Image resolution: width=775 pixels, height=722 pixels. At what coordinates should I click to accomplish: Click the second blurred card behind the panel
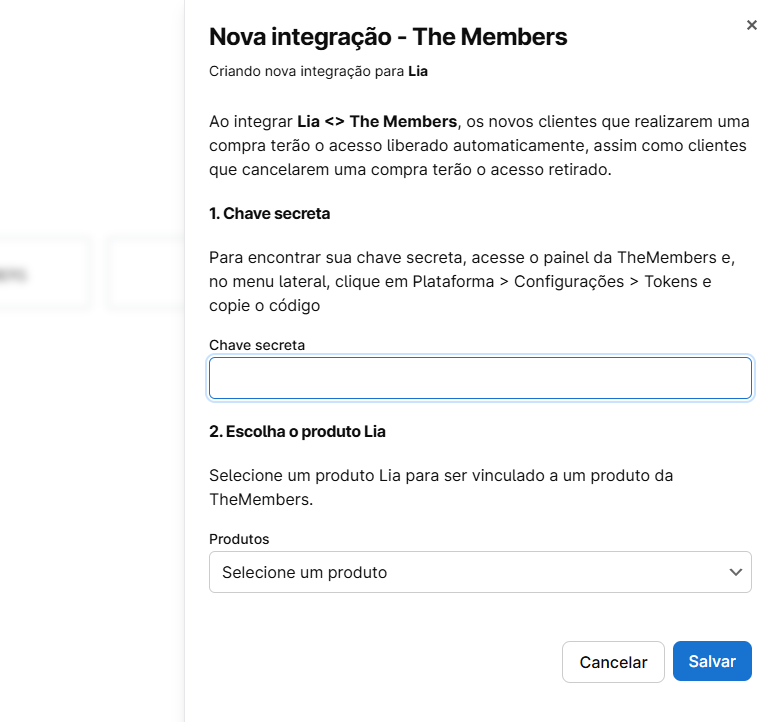[145, 272]
